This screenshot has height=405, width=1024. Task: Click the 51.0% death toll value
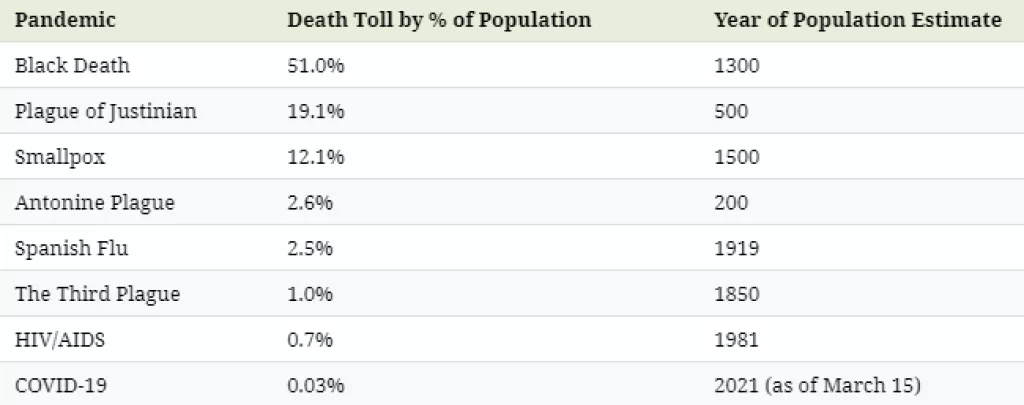coord(315,66)
